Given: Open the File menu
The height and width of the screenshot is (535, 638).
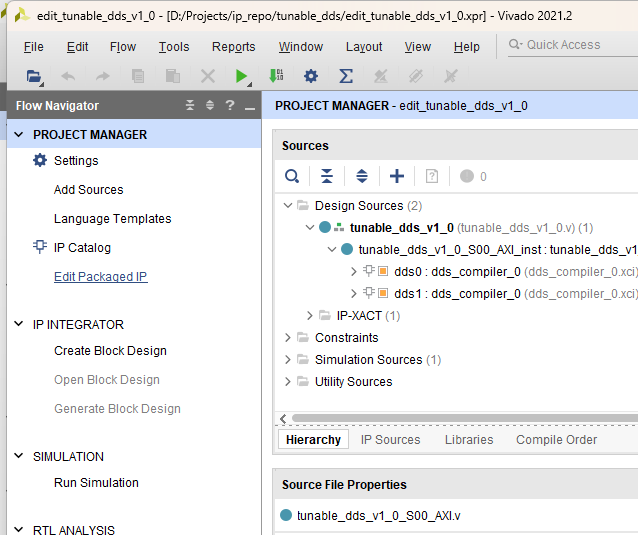Looking at the screenshot, I should (34, 47).
